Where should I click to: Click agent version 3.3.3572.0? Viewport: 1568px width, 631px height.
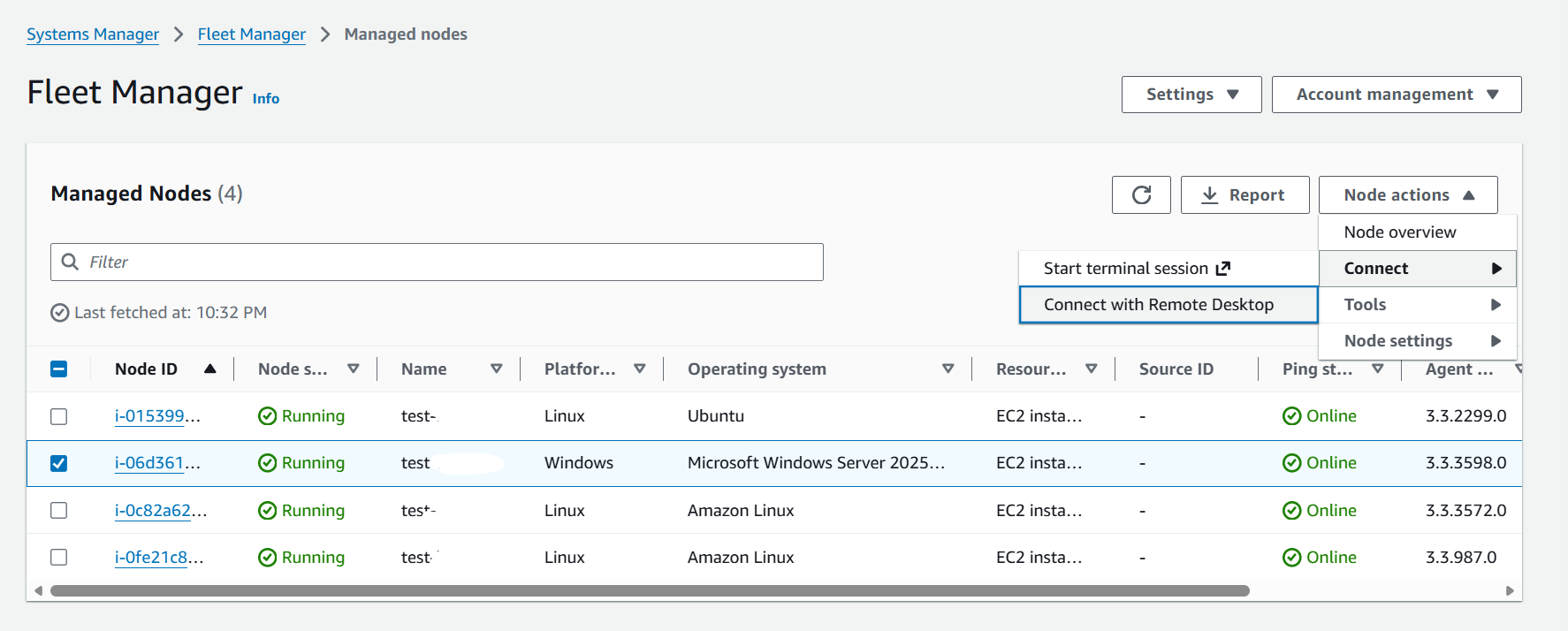point(1465,511)
